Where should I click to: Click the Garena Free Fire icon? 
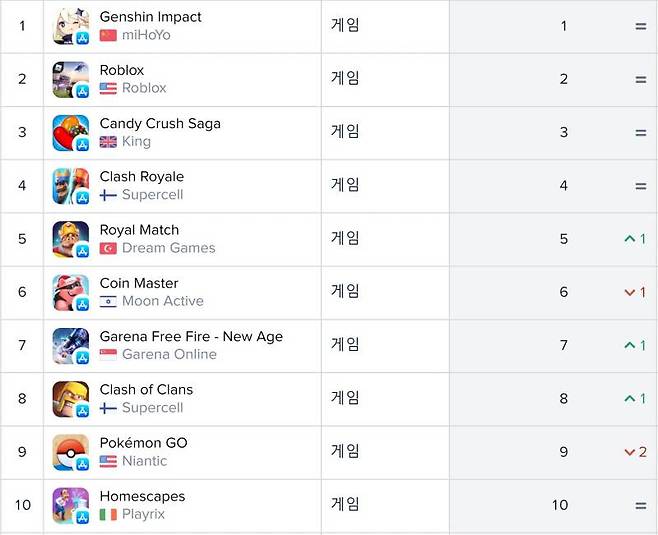70,345
